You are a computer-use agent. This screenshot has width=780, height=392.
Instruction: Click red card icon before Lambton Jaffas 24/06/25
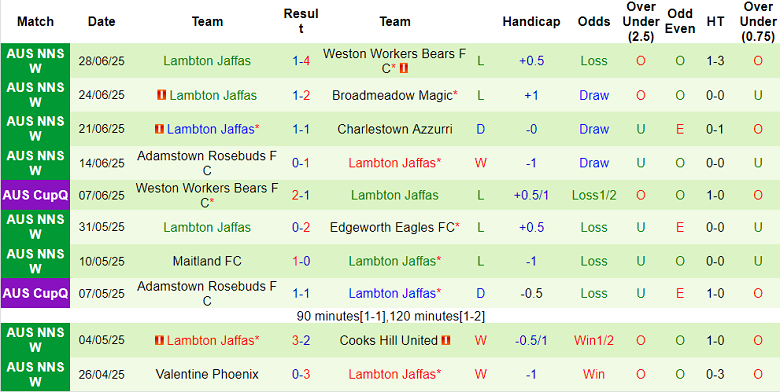161,95
